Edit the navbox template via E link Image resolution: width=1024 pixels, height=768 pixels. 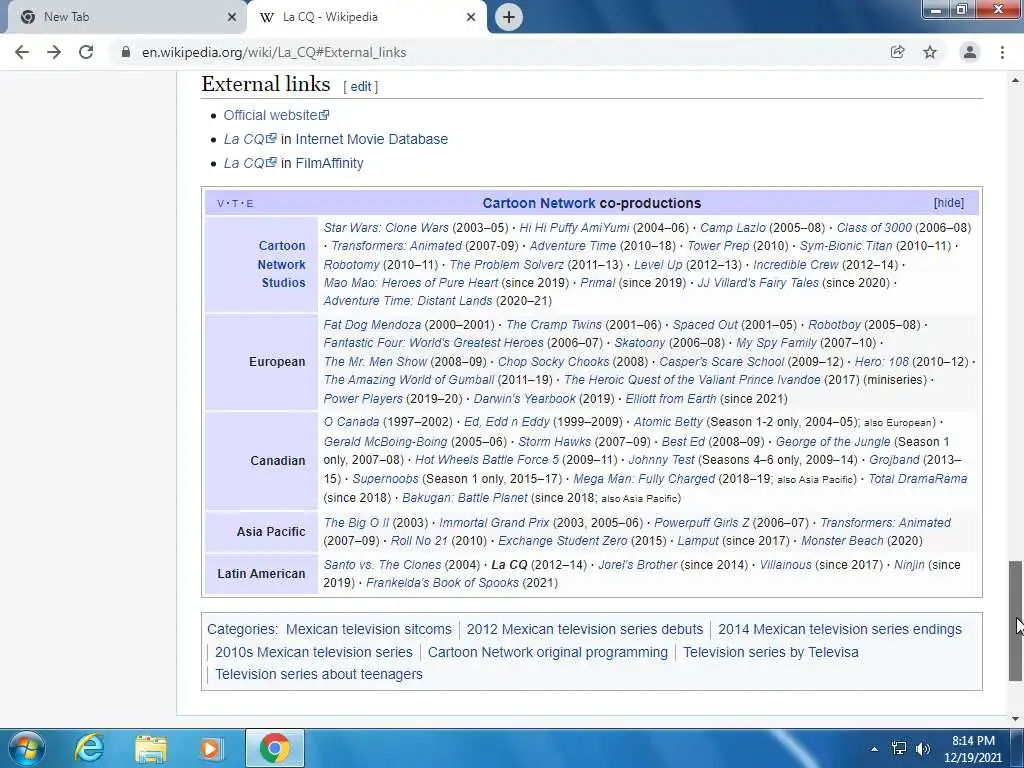point(249,204)
